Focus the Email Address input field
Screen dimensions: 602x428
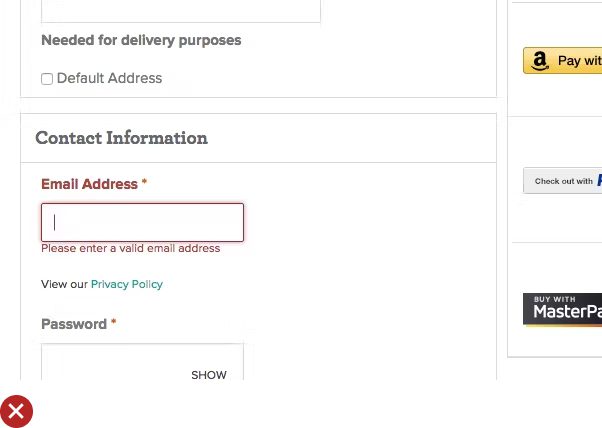click(x=142, y=222)
